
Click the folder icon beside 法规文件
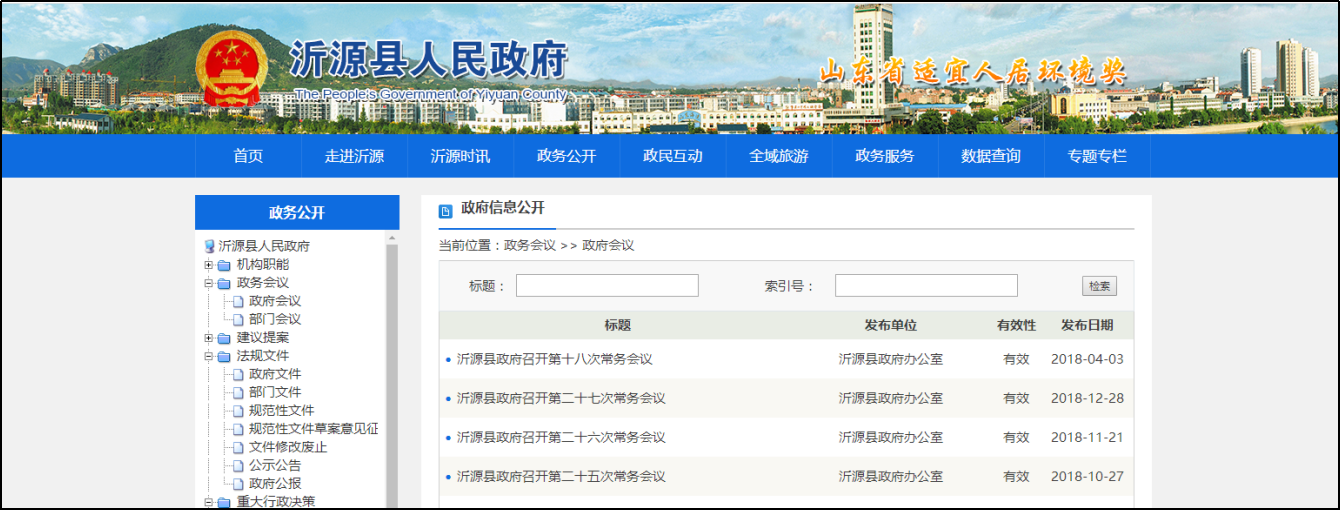tap(224, 356)
